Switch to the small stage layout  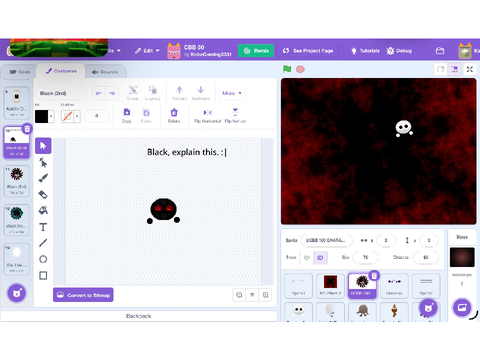441,69
